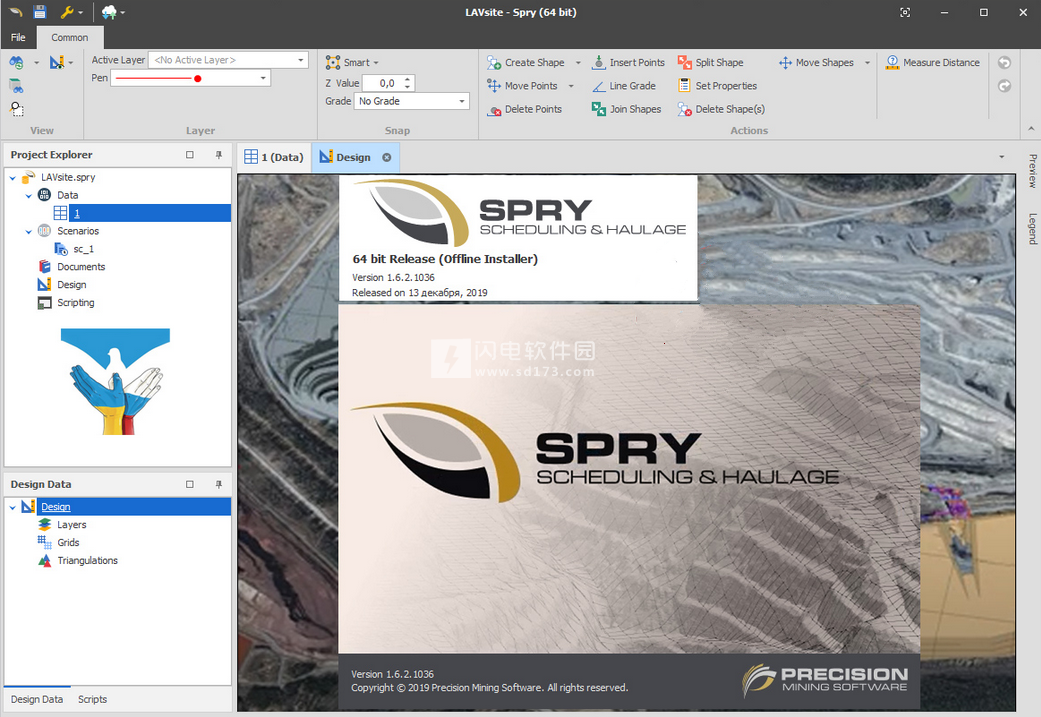The image size is (1041, 717).
Task: Activate the Move Shapes tool
Action: coord(816,62)
